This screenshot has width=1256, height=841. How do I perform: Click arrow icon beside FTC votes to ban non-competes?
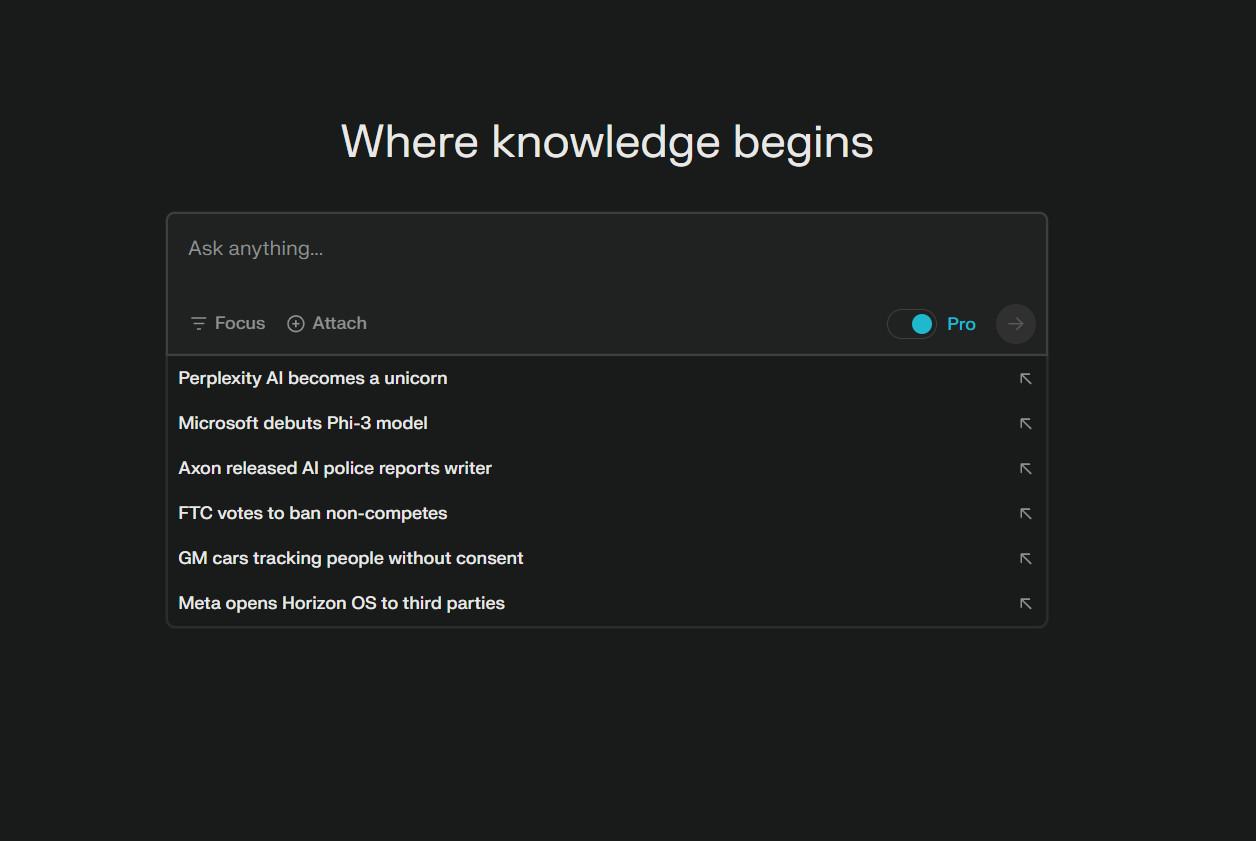(x=1025, y=514)
